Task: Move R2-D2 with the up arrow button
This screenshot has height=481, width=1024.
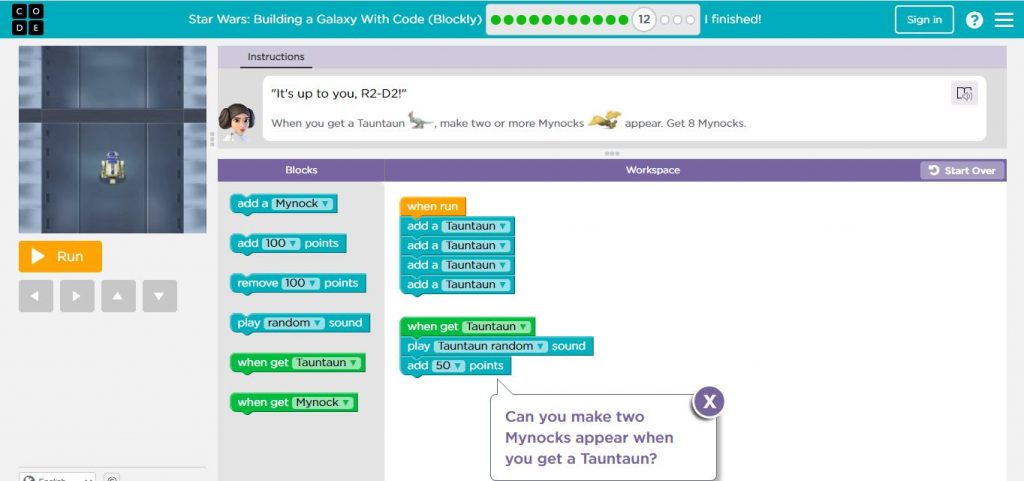Action: point(118,296)
